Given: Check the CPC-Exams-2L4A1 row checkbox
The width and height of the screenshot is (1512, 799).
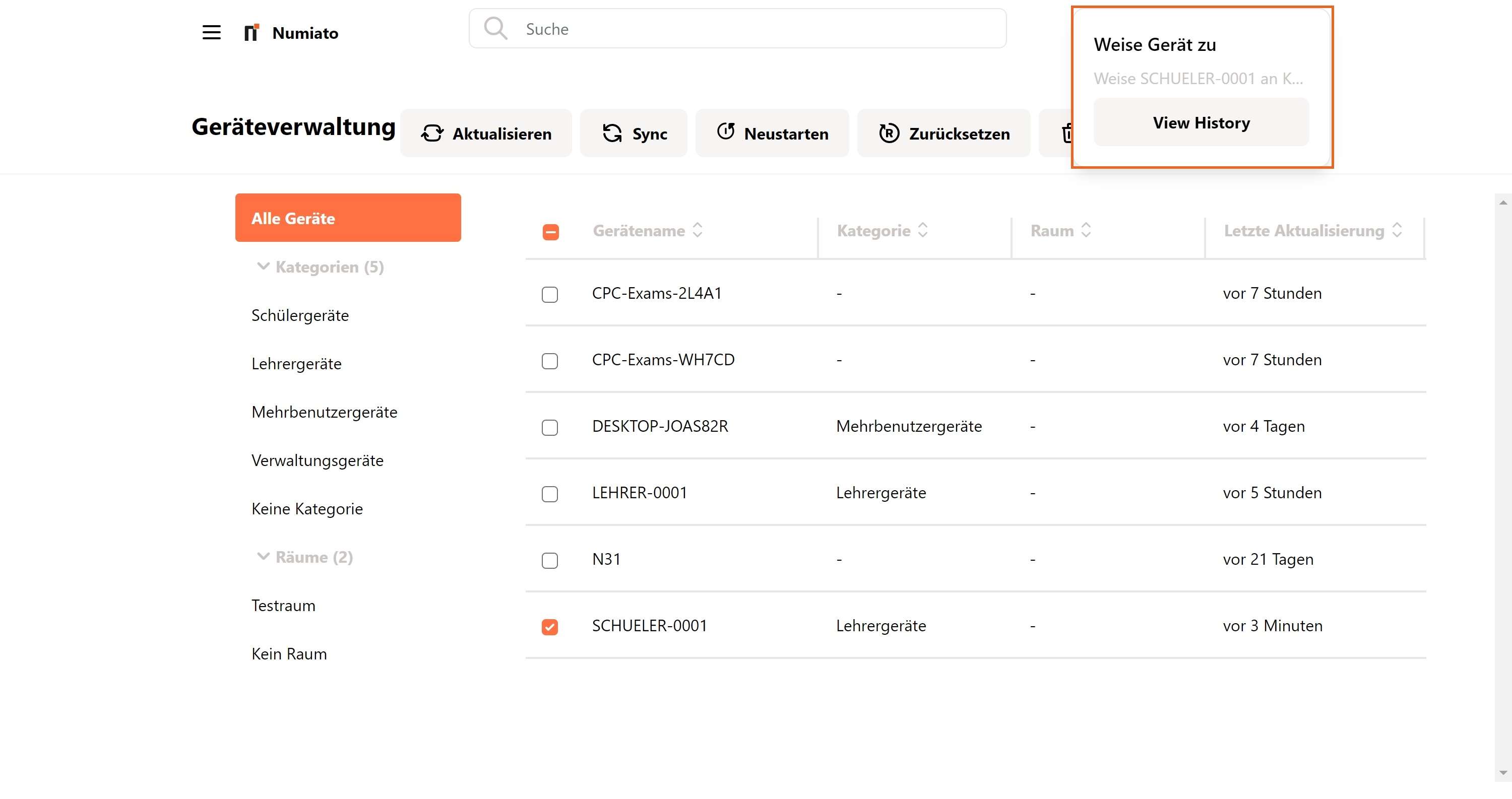Looking at the screenshot, I should (550, 294).
